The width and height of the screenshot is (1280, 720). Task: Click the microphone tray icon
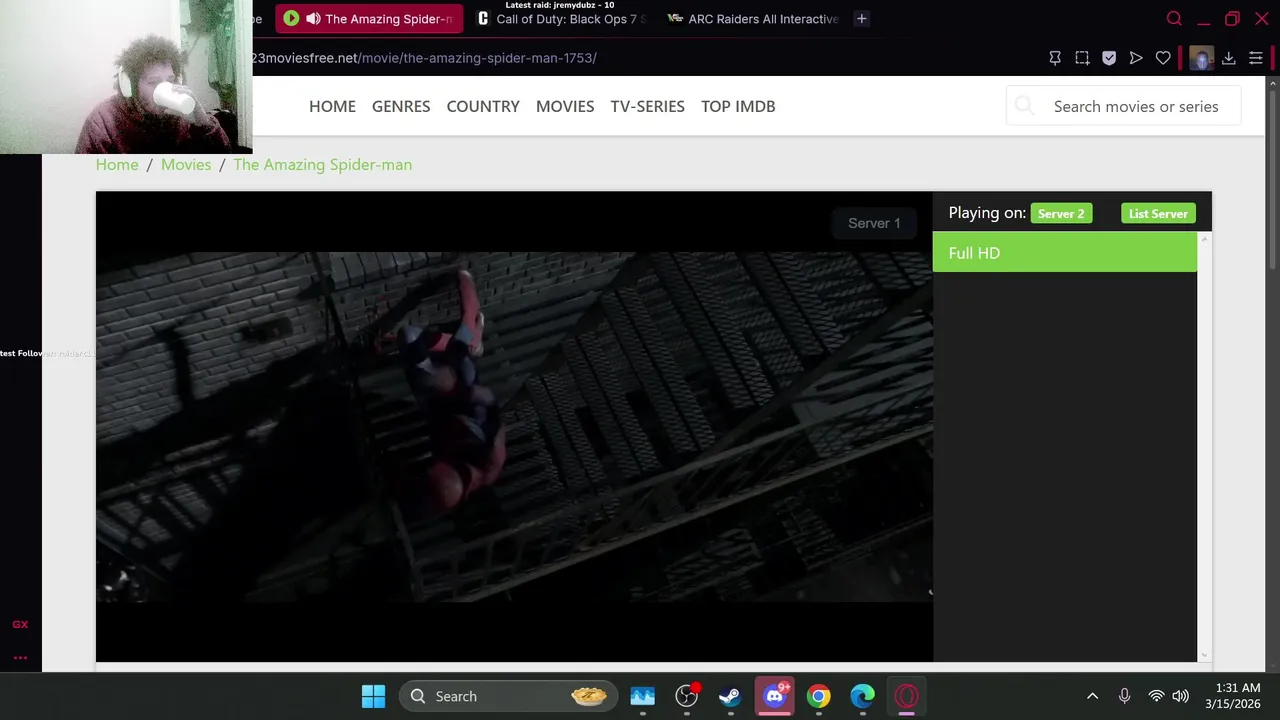tap(1124, 696)
